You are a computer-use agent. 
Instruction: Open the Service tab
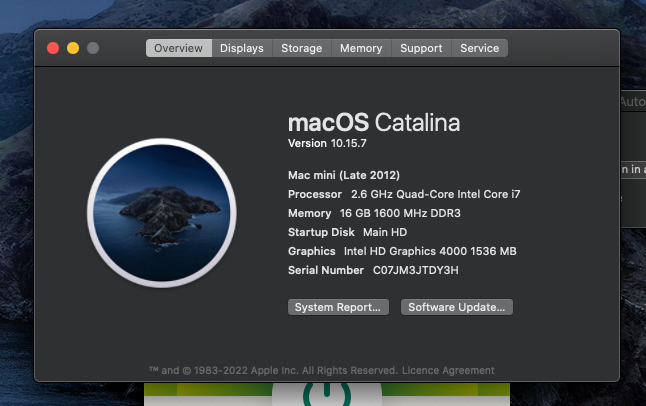click(x=480, y=48)
